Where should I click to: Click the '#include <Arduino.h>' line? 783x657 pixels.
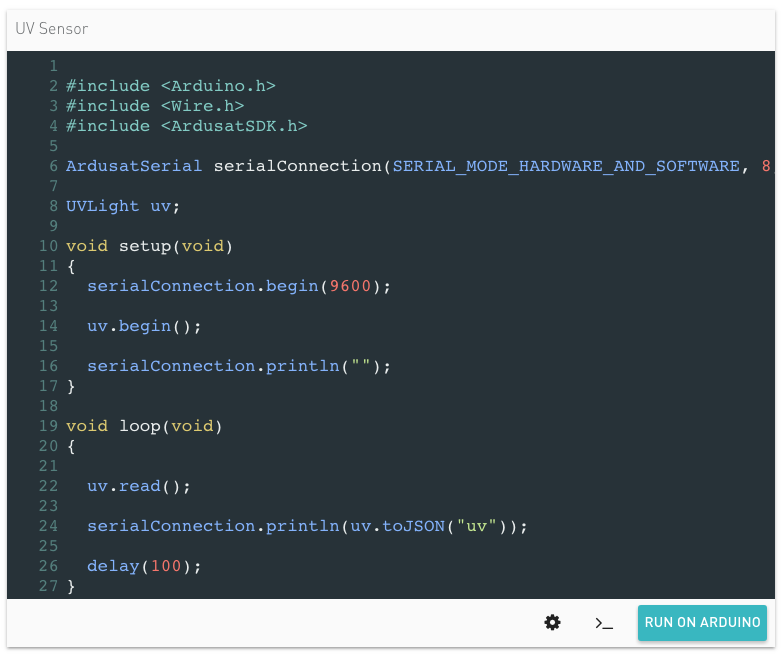click(x=171, y=86)
